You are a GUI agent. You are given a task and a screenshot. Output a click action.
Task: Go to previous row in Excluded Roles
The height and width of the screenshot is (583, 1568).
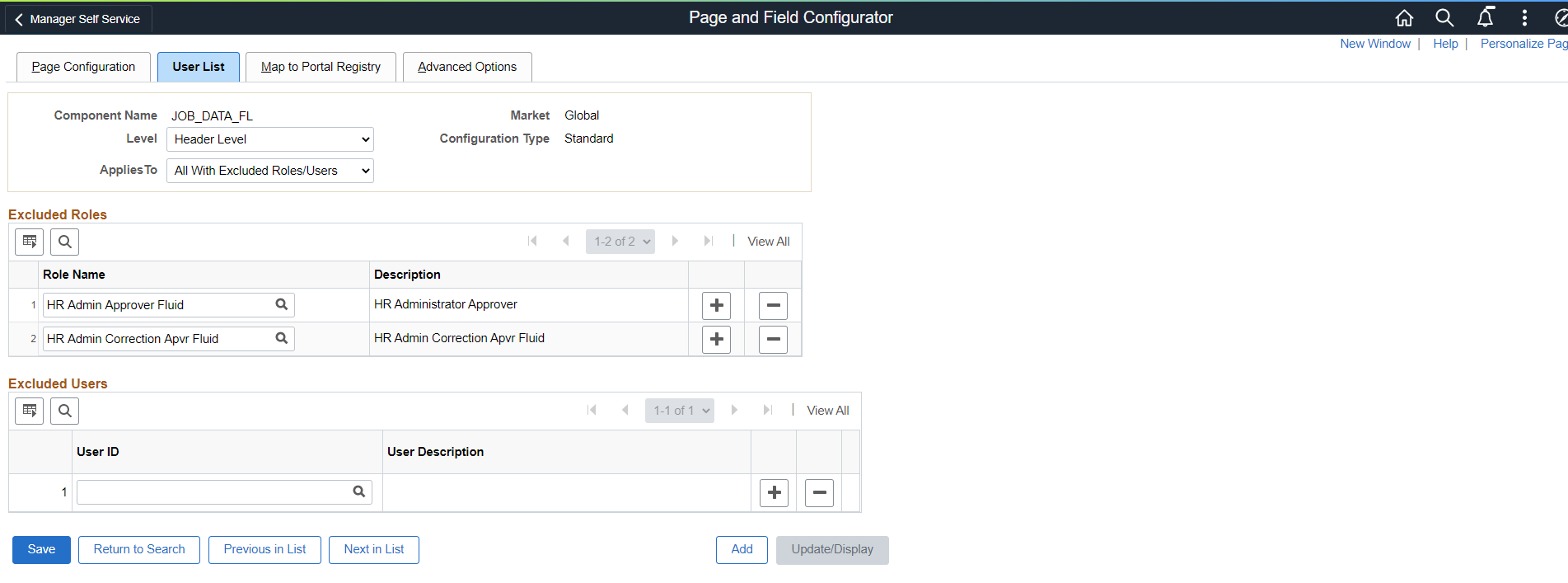tap(566, 241)
